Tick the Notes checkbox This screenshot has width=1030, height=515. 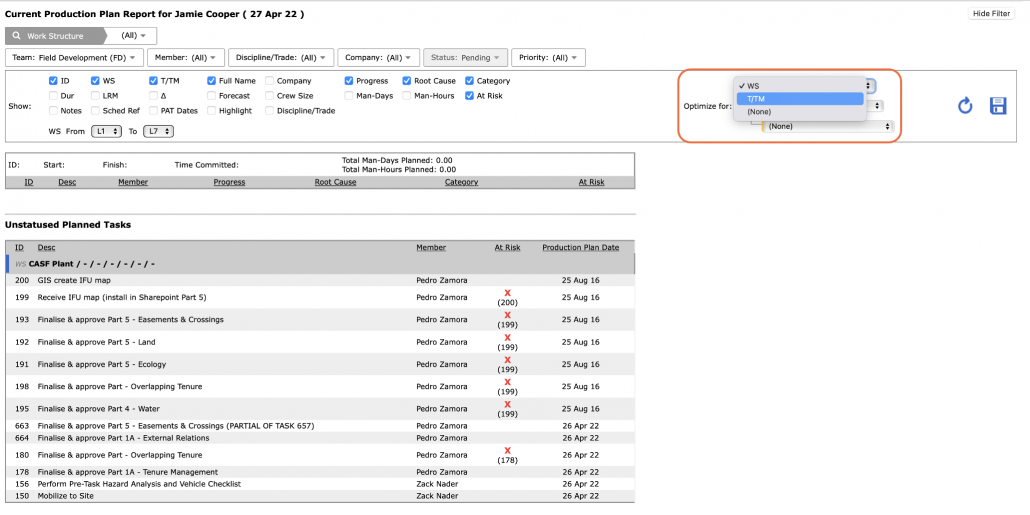[53, 110]
